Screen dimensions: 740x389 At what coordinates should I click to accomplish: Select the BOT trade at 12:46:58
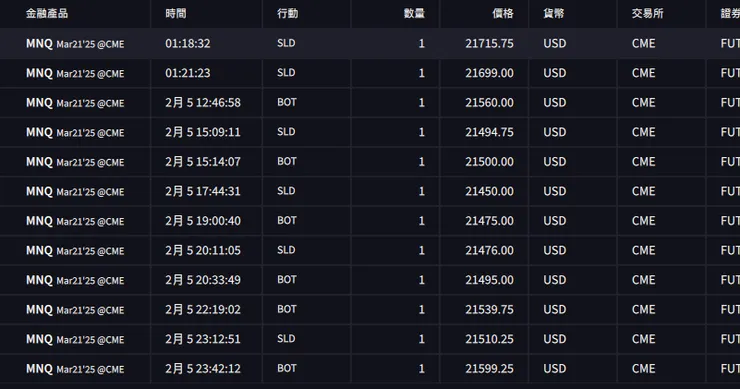click(x=370, y=102)
